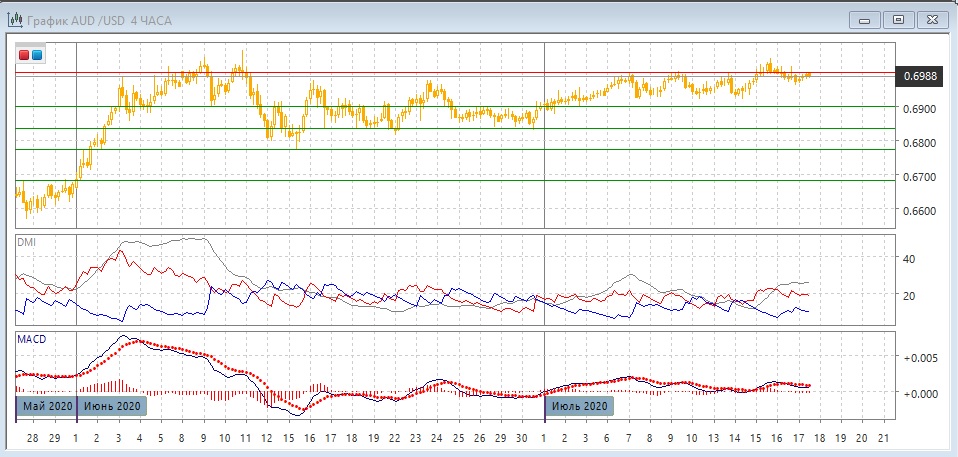The width and height of the screenshot is (958, 457).
Task: Click the 0.6900 price axis label
Action: (x=919, y=109)
